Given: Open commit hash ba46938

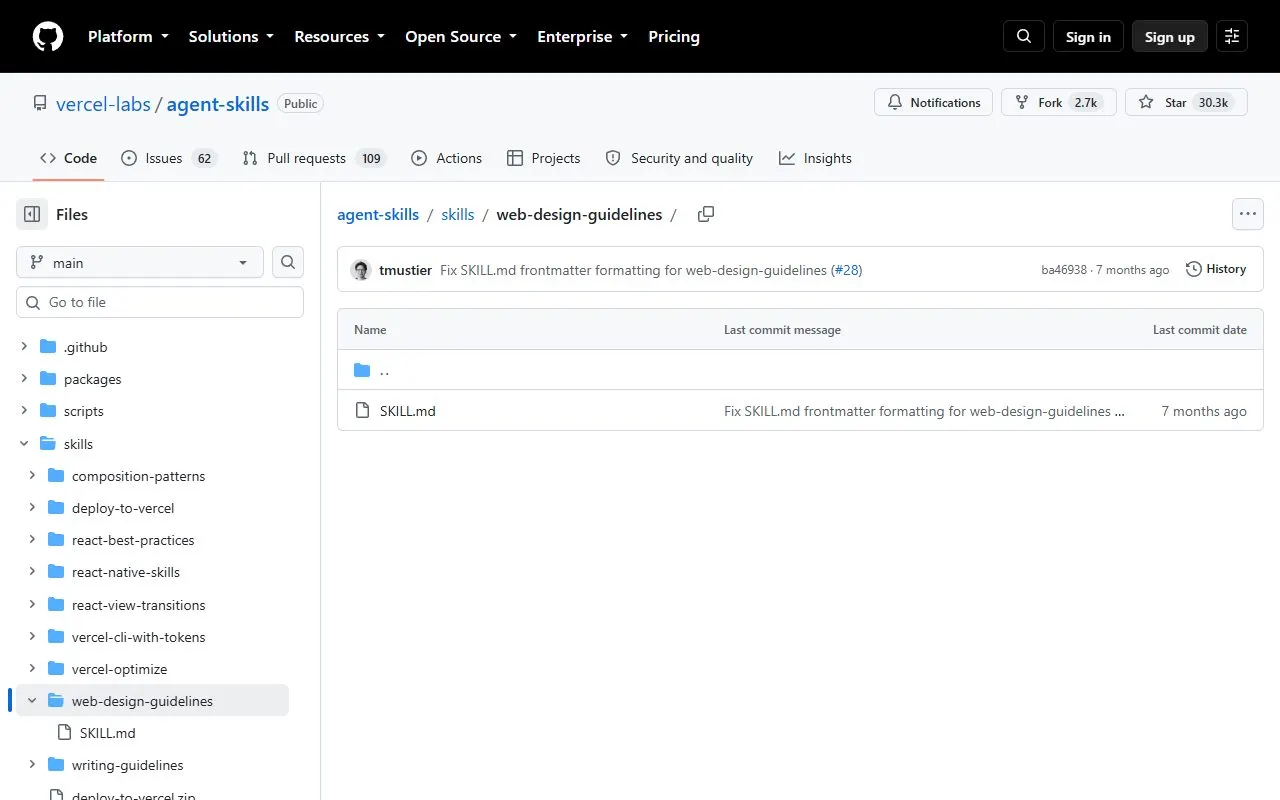Looking at the screenshot, I should click(x=1064, y=270).
